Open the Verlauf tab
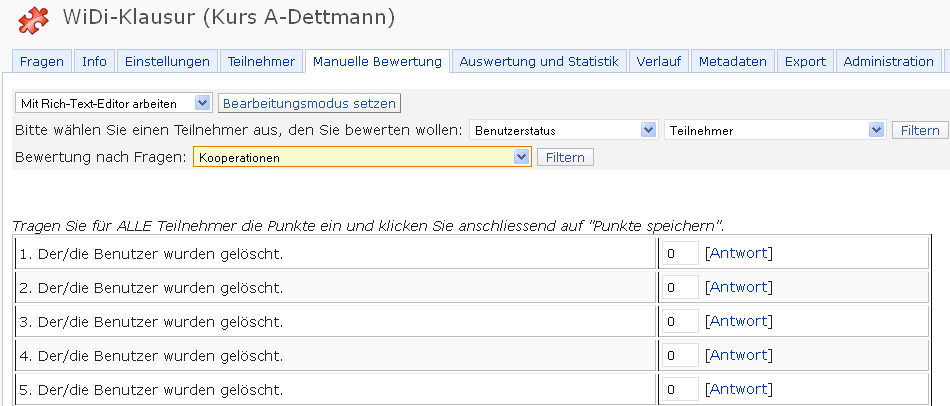950x406 pixels. pos(658,62)
